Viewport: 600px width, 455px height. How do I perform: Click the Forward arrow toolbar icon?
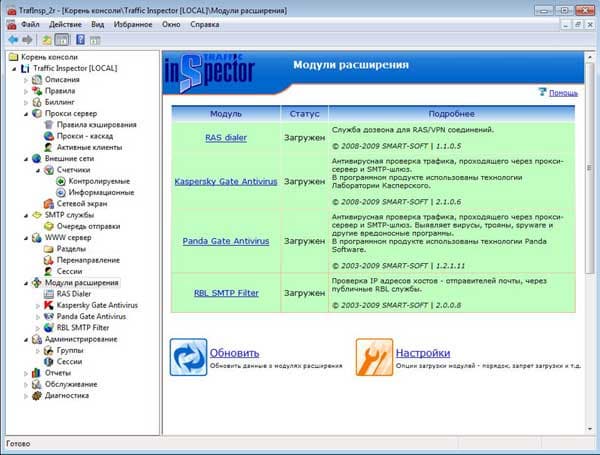27,40
